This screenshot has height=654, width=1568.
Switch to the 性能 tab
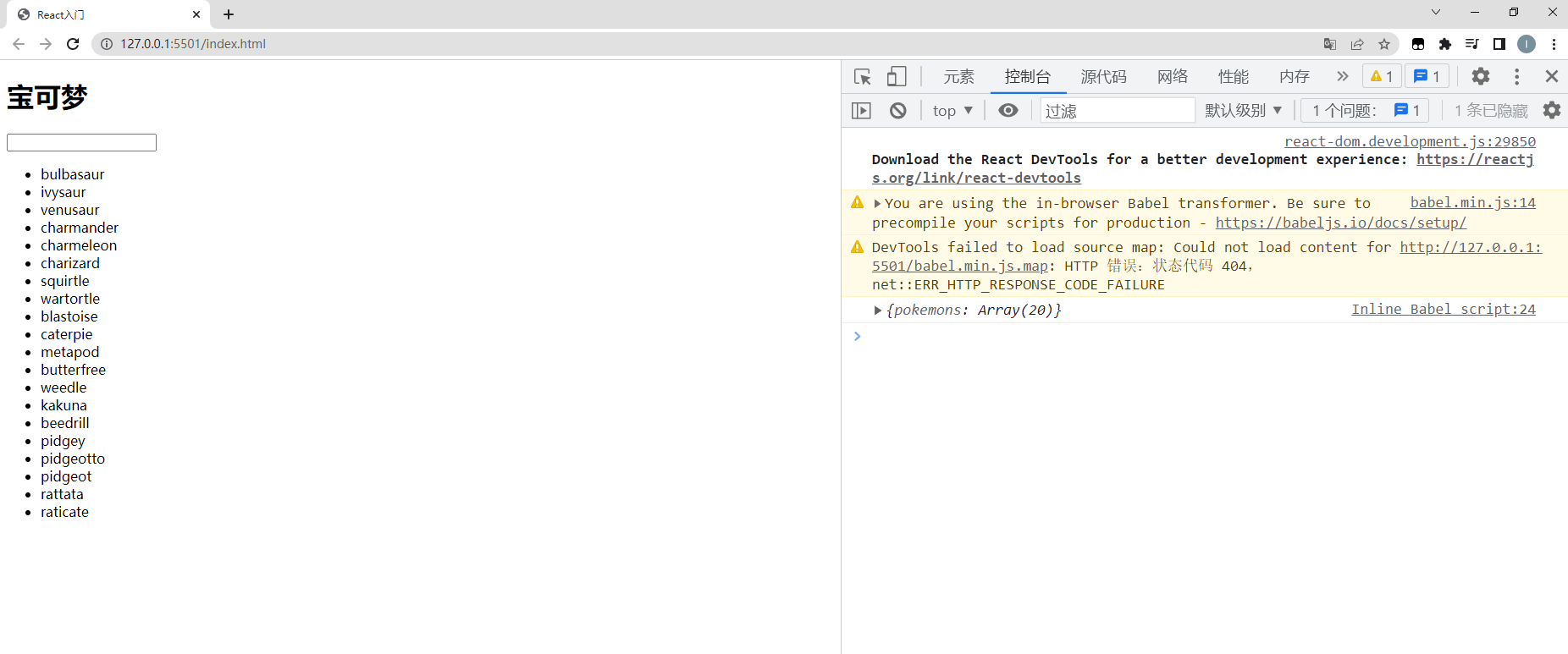click(1234, 77)
